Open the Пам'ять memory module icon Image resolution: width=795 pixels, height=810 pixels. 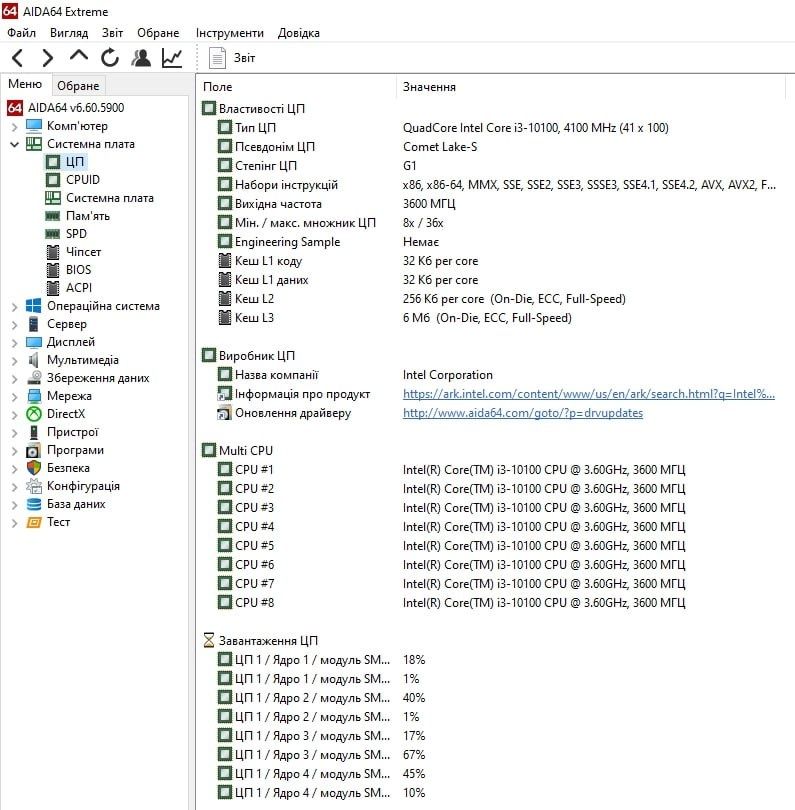pos(53,216)
